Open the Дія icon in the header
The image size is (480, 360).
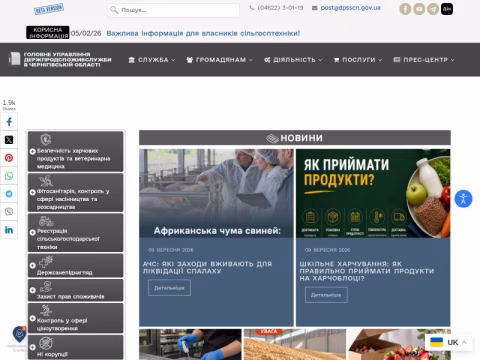(x=447, y=9)
